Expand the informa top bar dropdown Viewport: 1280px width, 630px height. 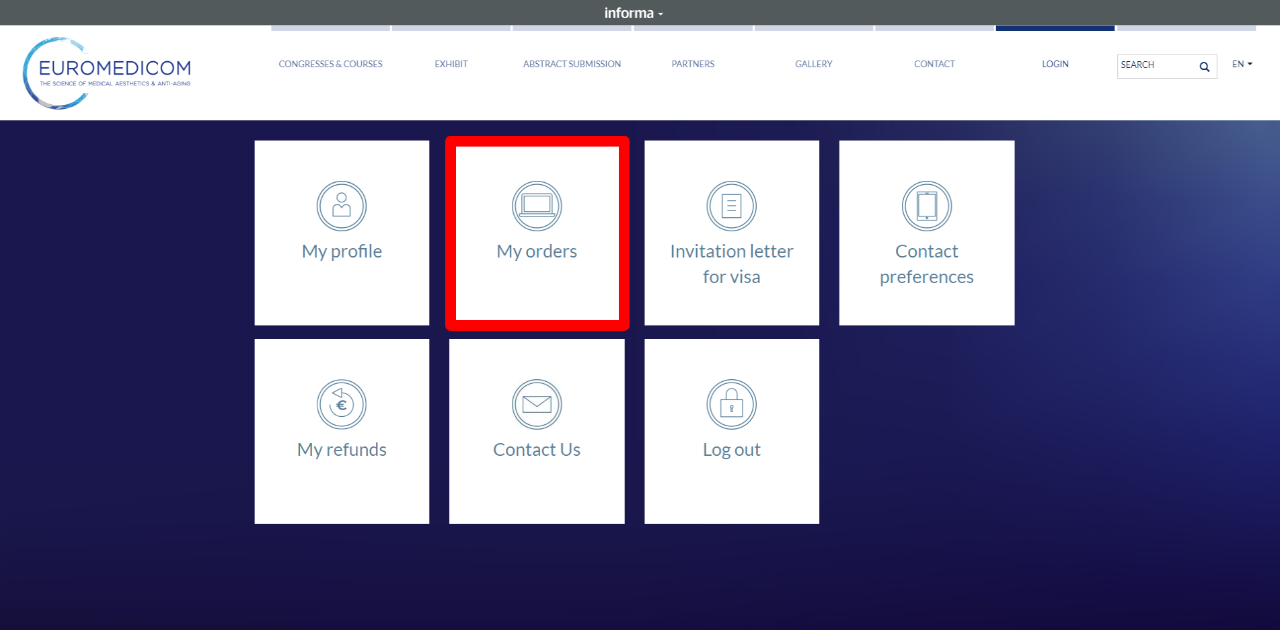633,13
